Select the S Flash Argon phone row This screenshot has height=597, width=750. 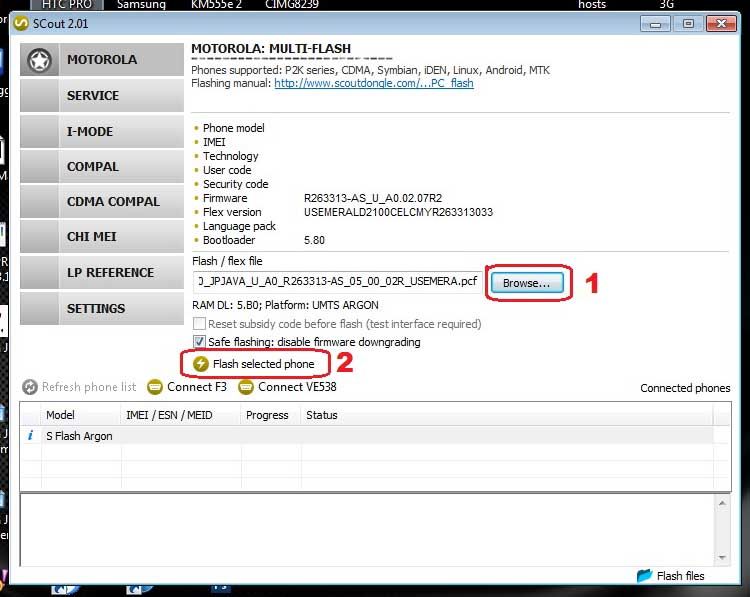(x=367, y=436)
